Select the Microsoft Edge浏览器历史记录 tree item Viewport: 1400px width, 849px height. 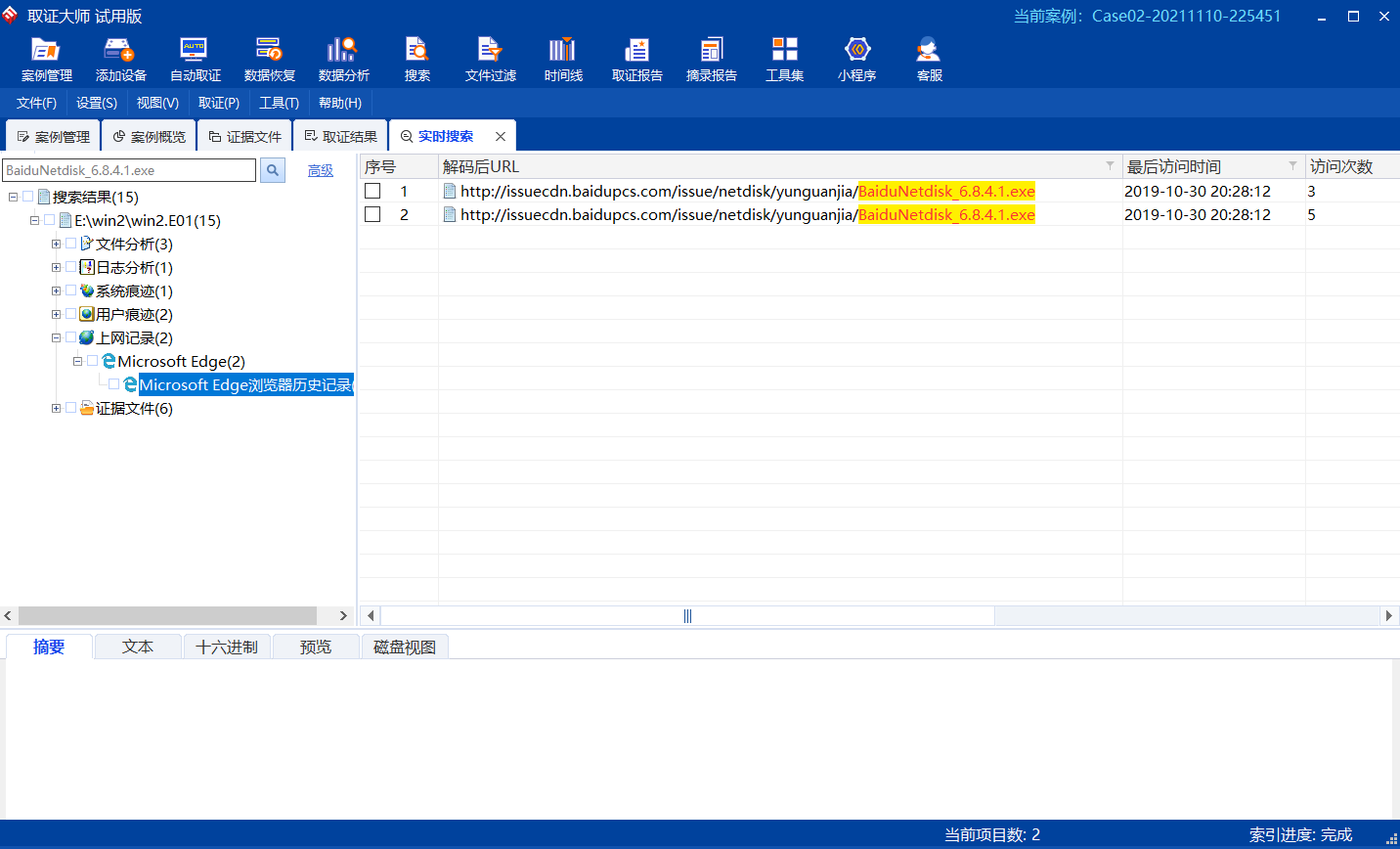pyautogui.click(x=244, y=384)
